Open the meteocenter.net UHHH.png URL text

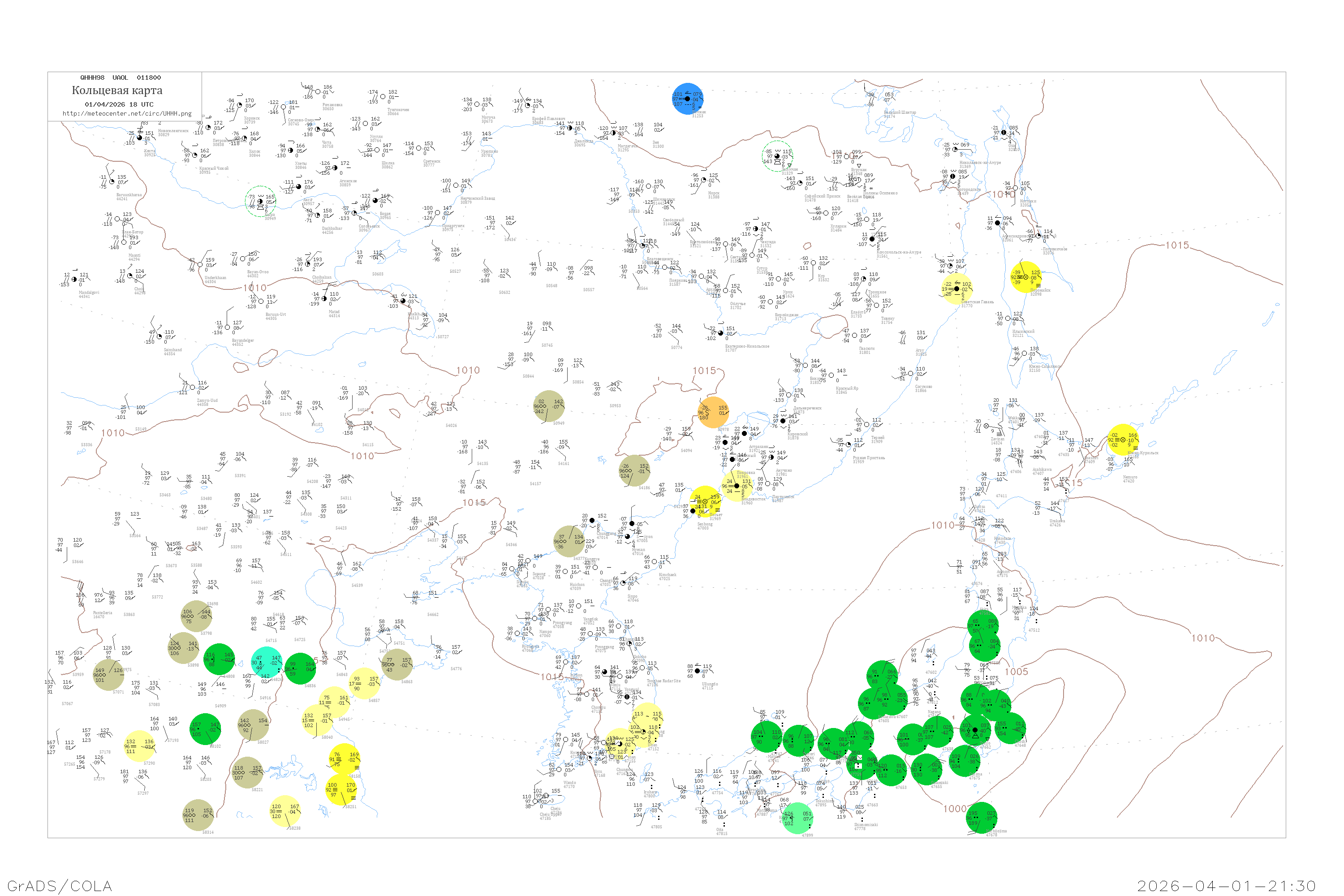click(127, 113)
